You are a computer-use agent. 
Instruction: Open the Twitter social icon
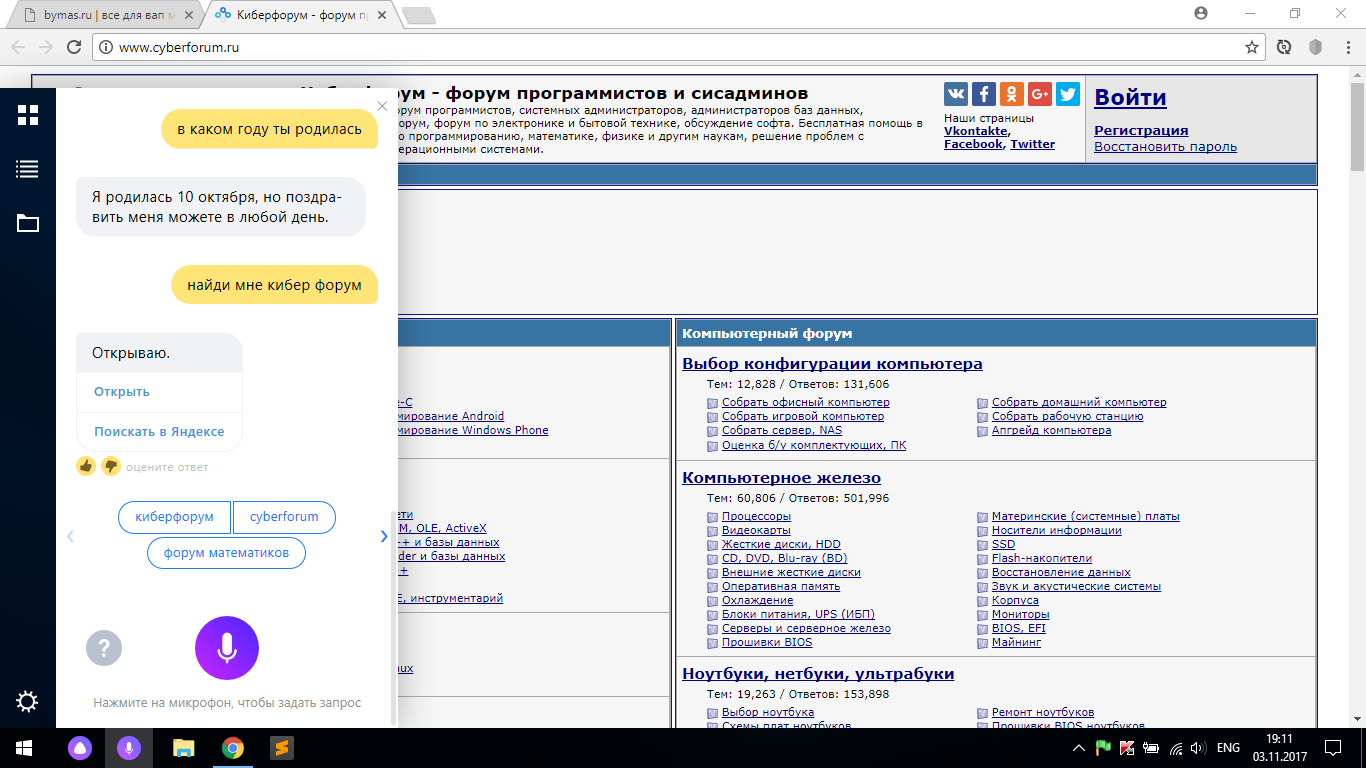click(x=1068, y=94)
